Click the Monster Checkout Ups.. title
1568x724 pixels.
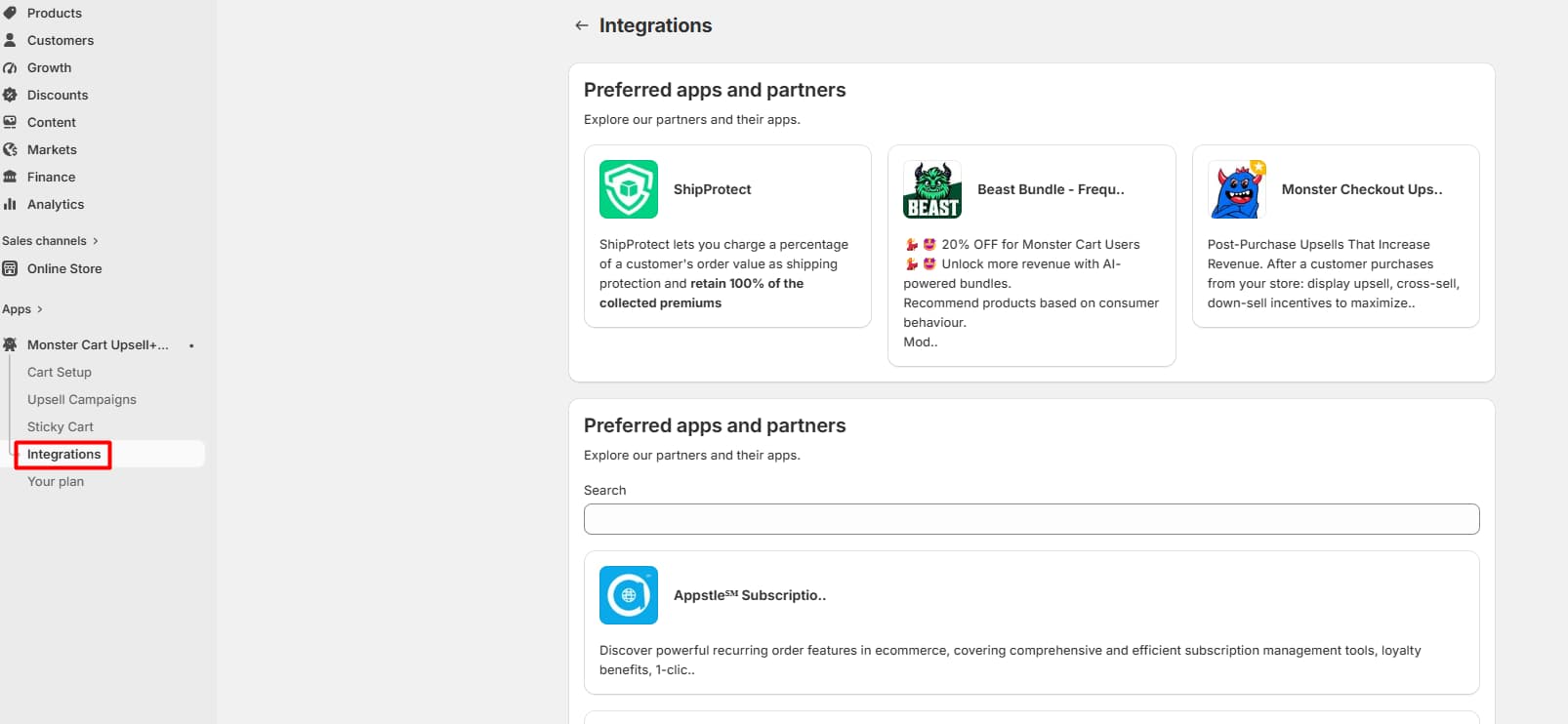click(1362, 189)
